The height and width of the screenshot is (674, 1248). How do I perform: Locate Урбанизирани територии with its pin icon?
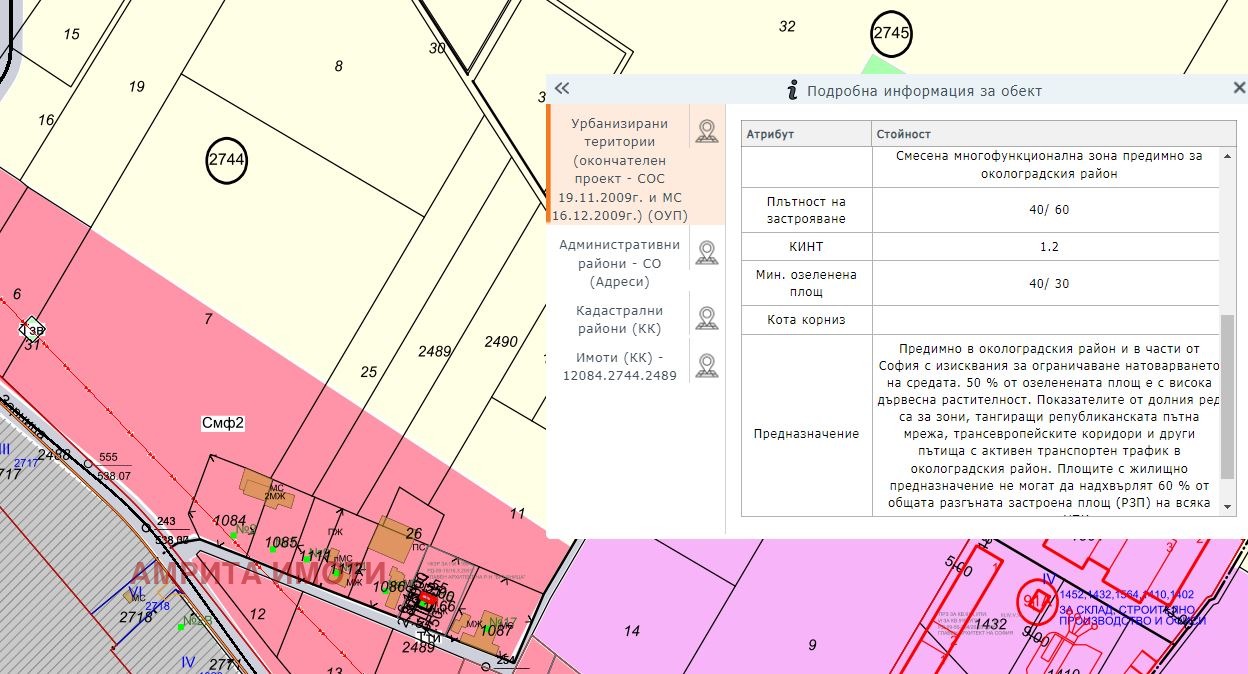[x=707, y=131]
